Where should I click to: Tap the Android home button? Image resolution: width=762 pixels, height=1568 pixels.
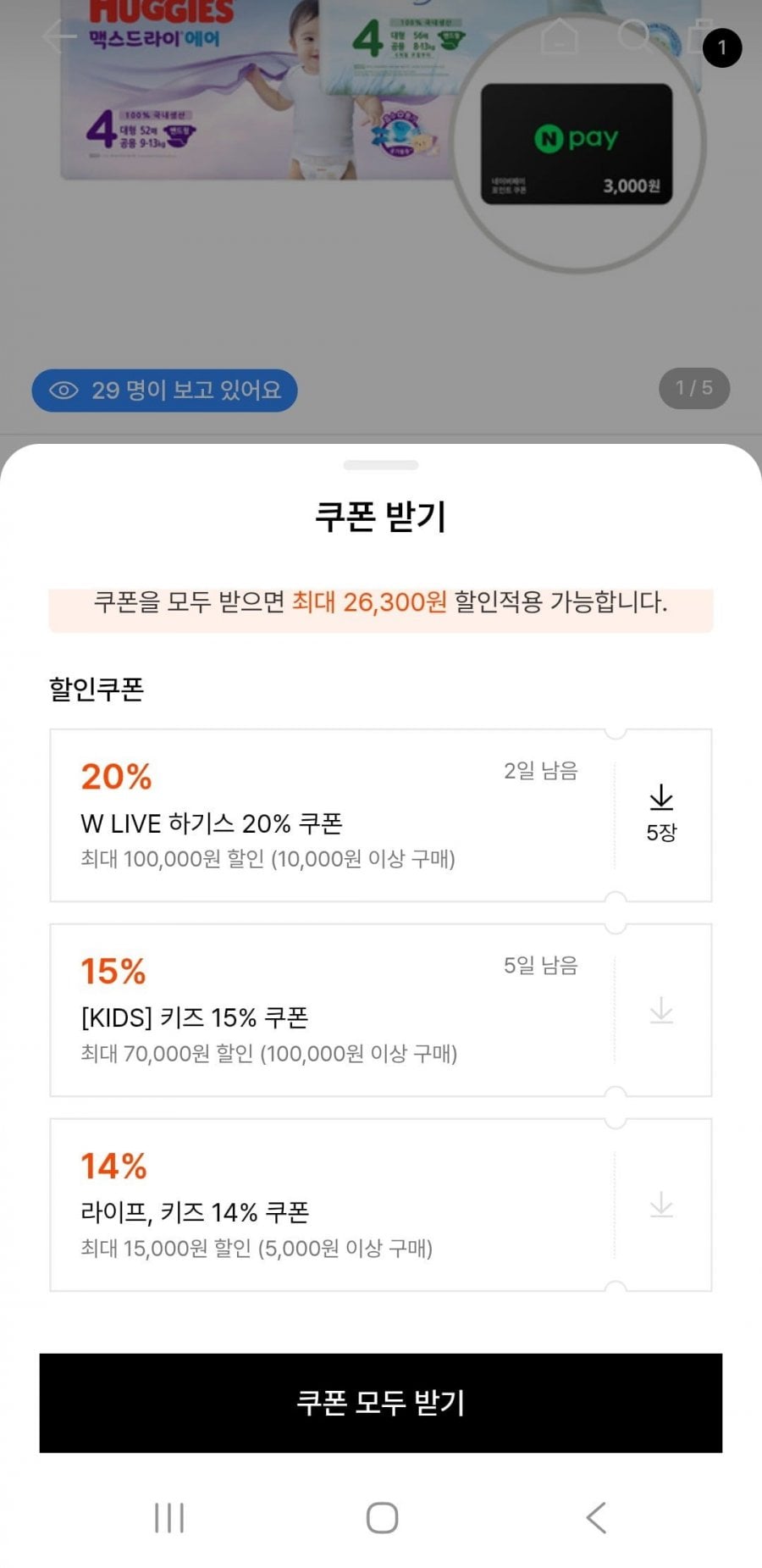coord(382,1517)
